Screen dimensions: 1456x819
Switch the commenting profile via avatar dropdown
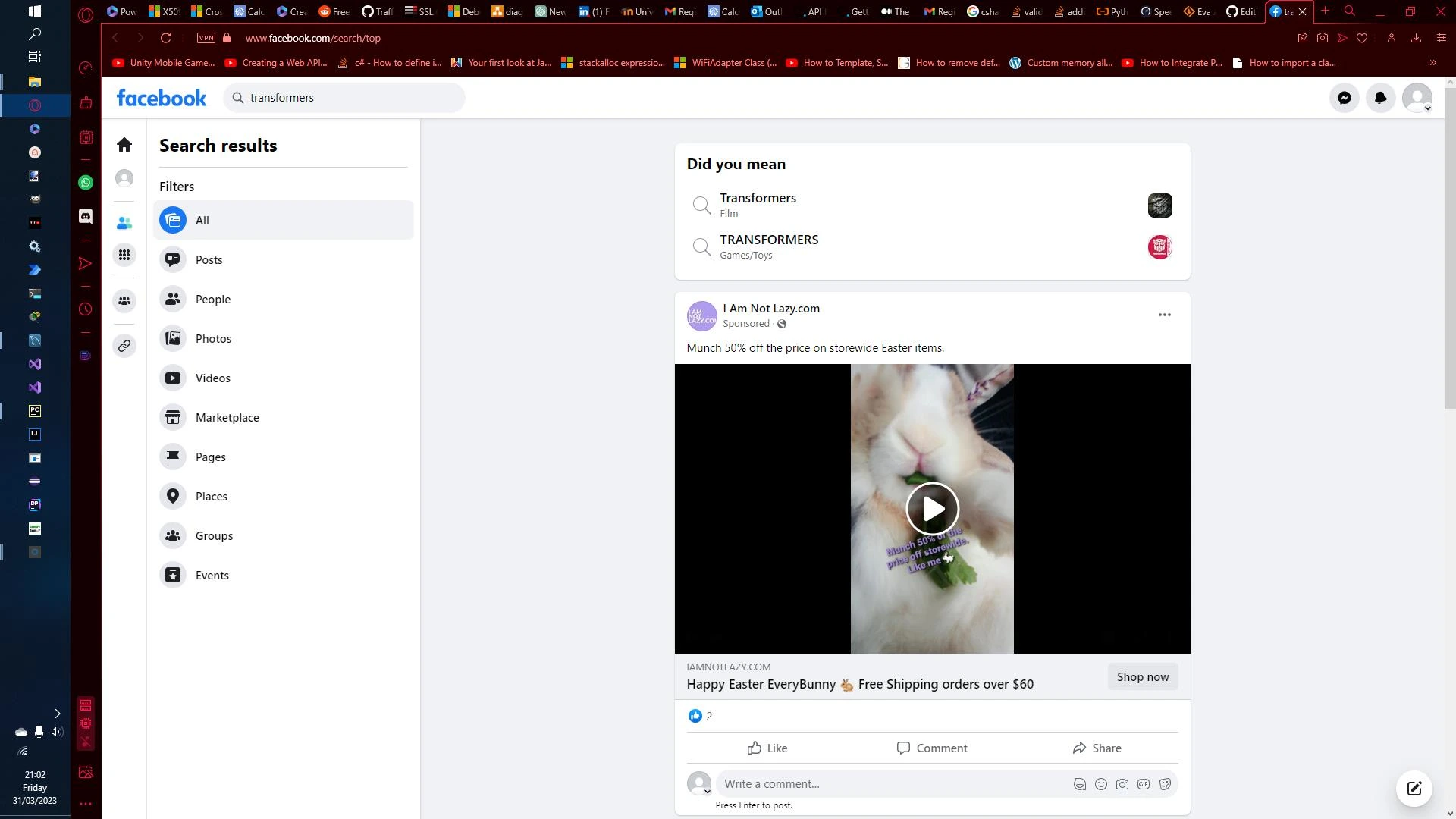pyautogui.click(x=698, y=783)
